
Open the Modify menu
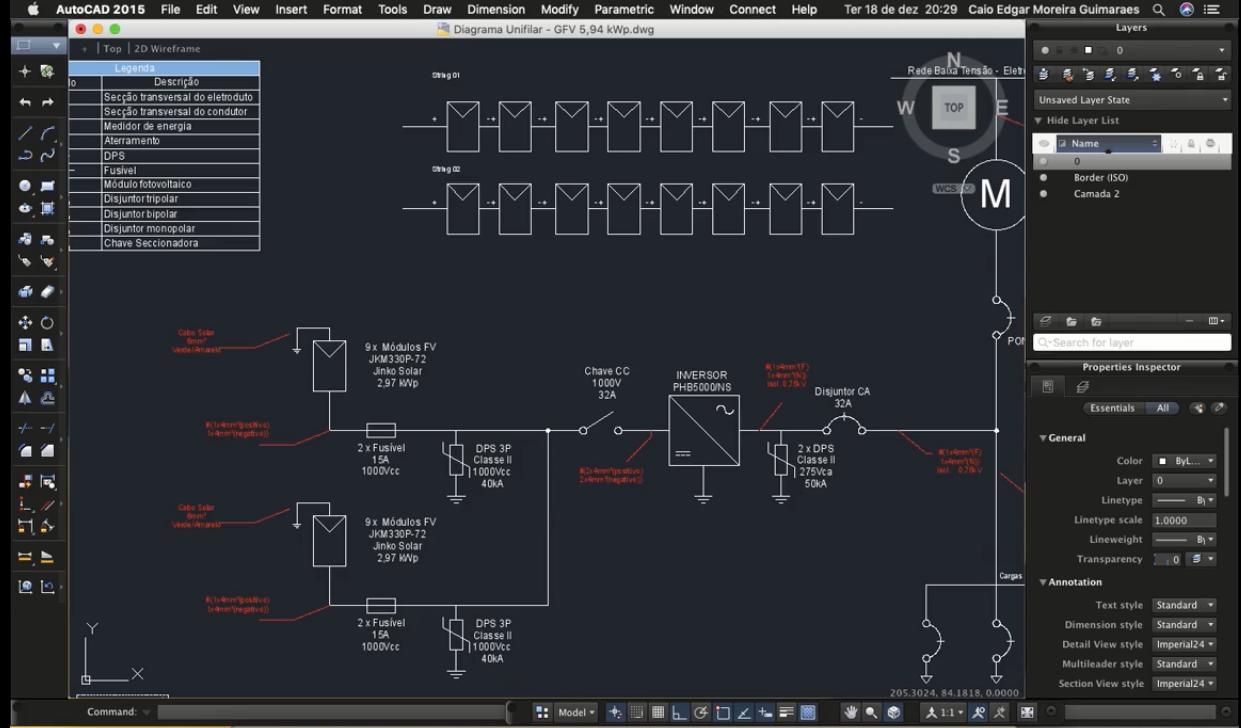point(559,9)
